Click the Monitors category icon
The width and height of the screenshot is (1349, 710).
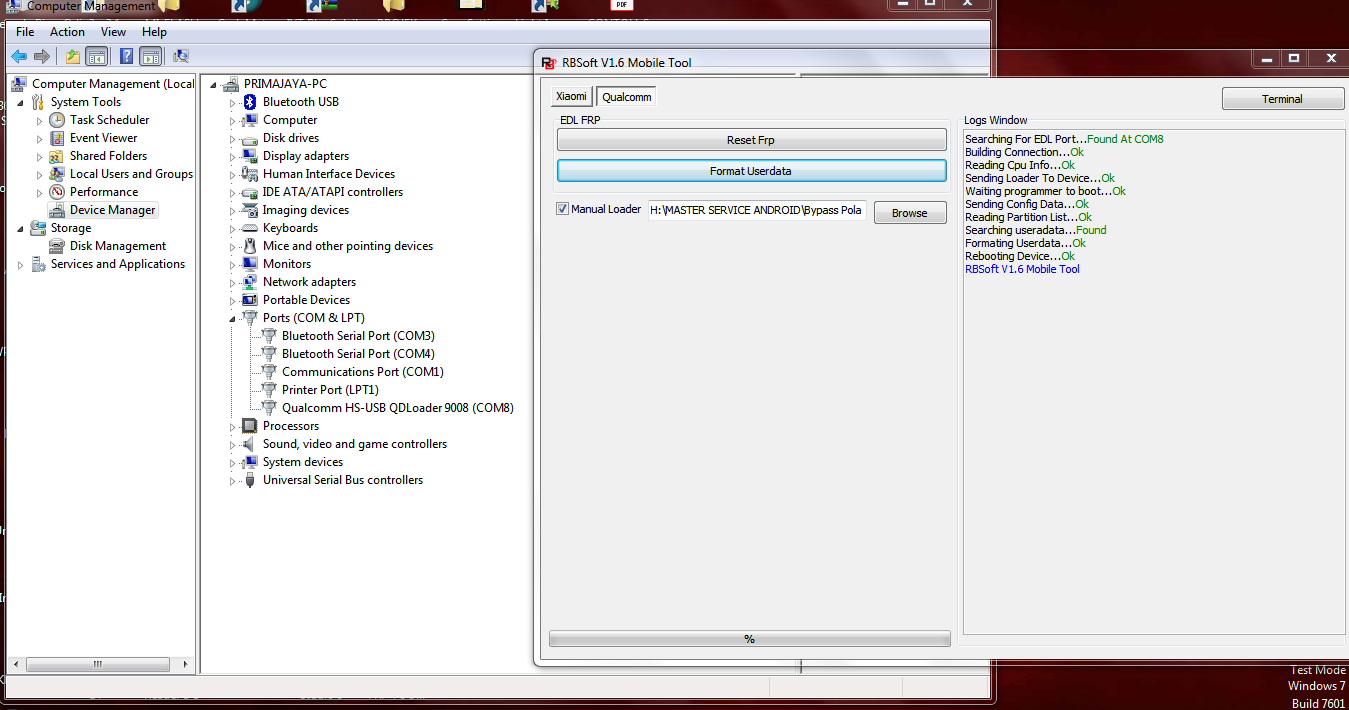(x=250, y=264)
